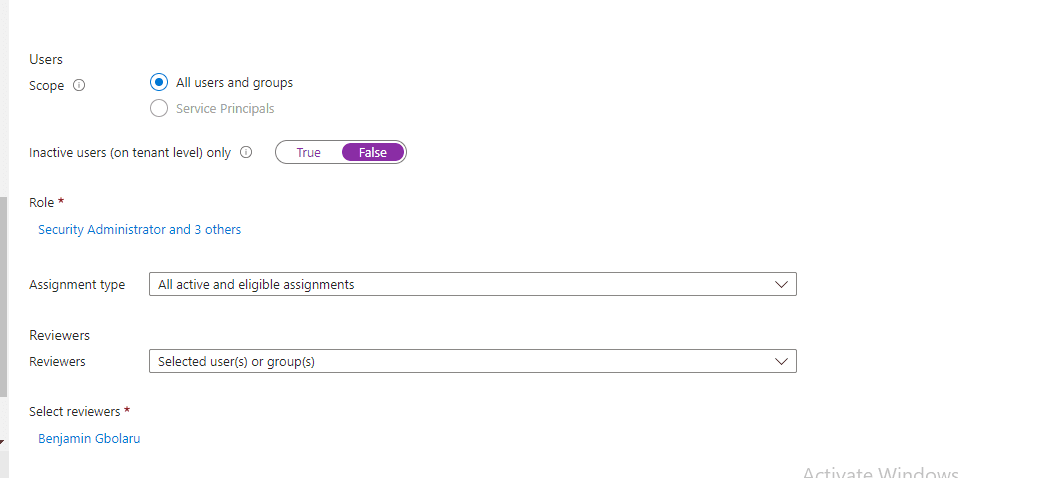Click the Users section heading
The height and width of the screenshot is (478, 1058).
tap(46, 60)
